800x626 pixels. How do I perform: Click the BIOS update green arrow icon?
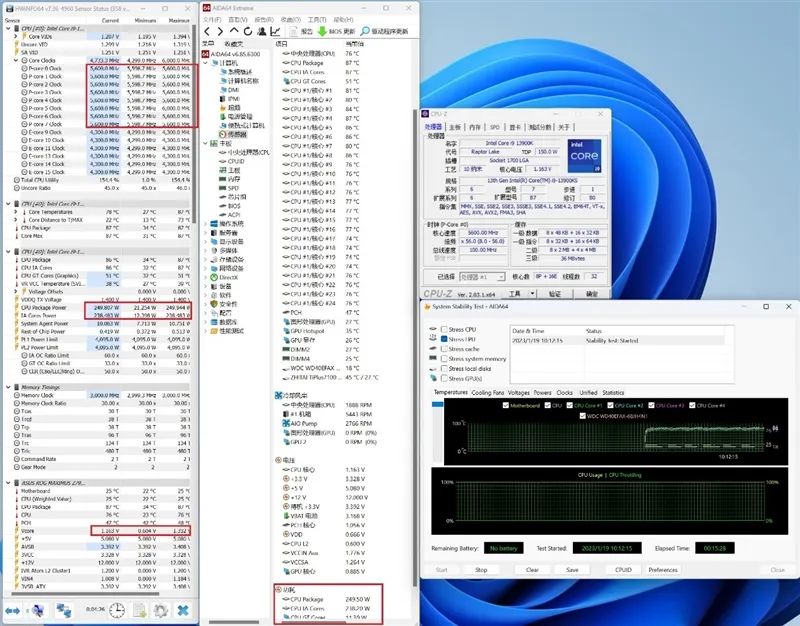[322, 31]
